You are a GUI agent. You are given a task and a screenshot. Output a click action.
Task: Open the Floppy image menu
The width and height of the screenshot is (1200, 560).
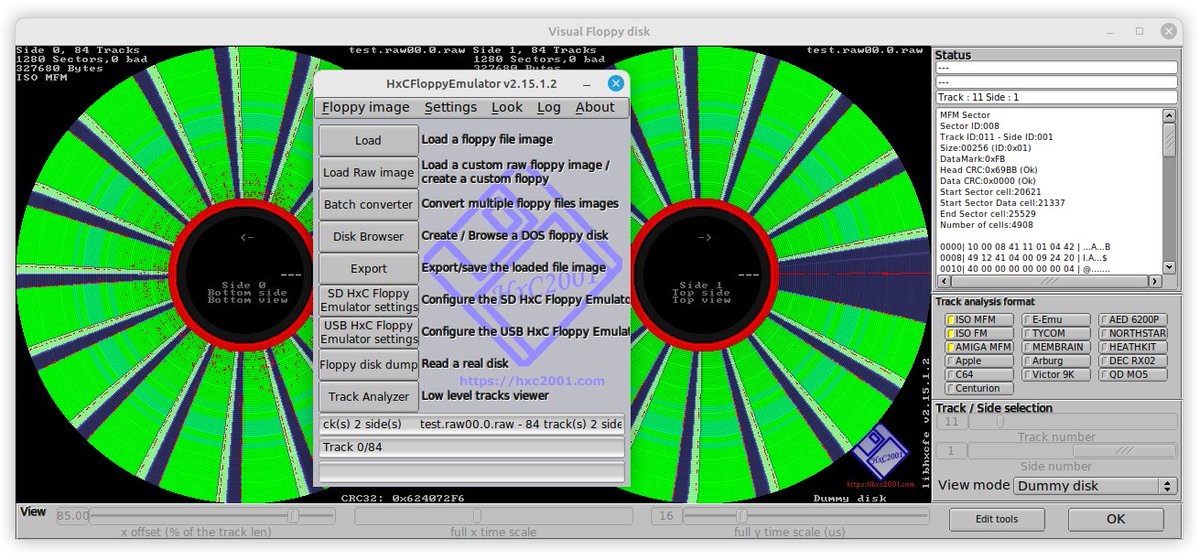pyautogui.click(x=366, y=107)
